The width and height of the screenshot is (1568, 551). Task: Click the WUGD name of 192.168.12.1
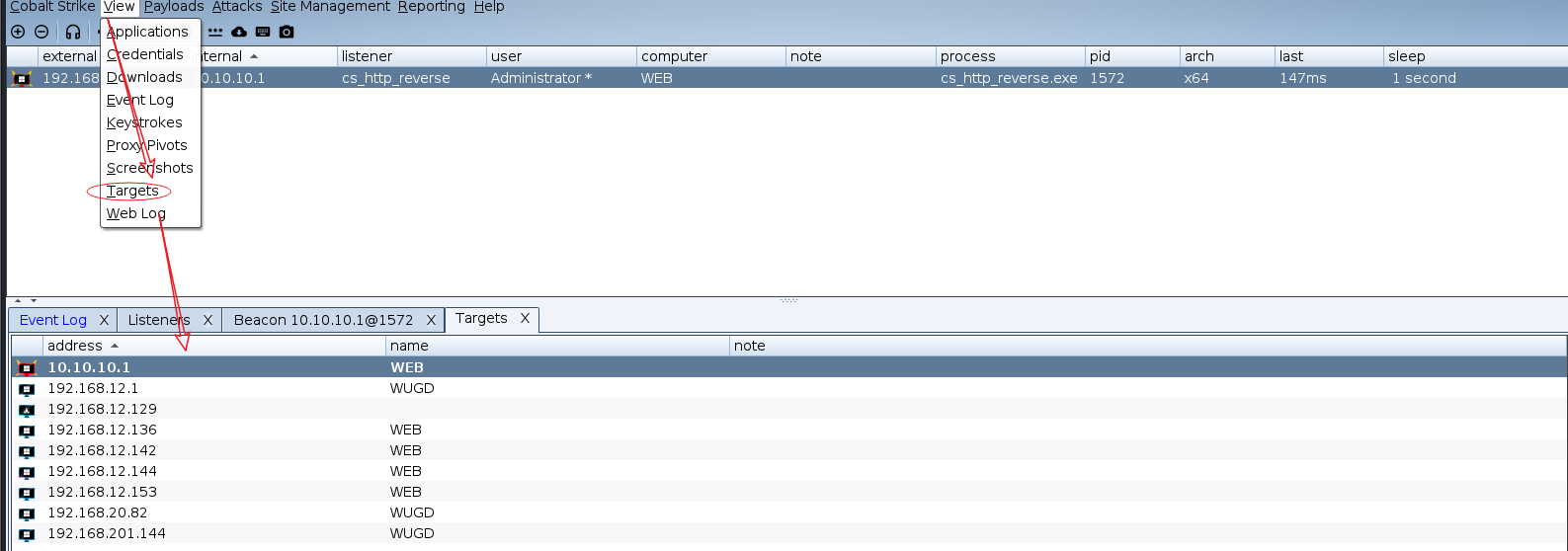point(412,388)
